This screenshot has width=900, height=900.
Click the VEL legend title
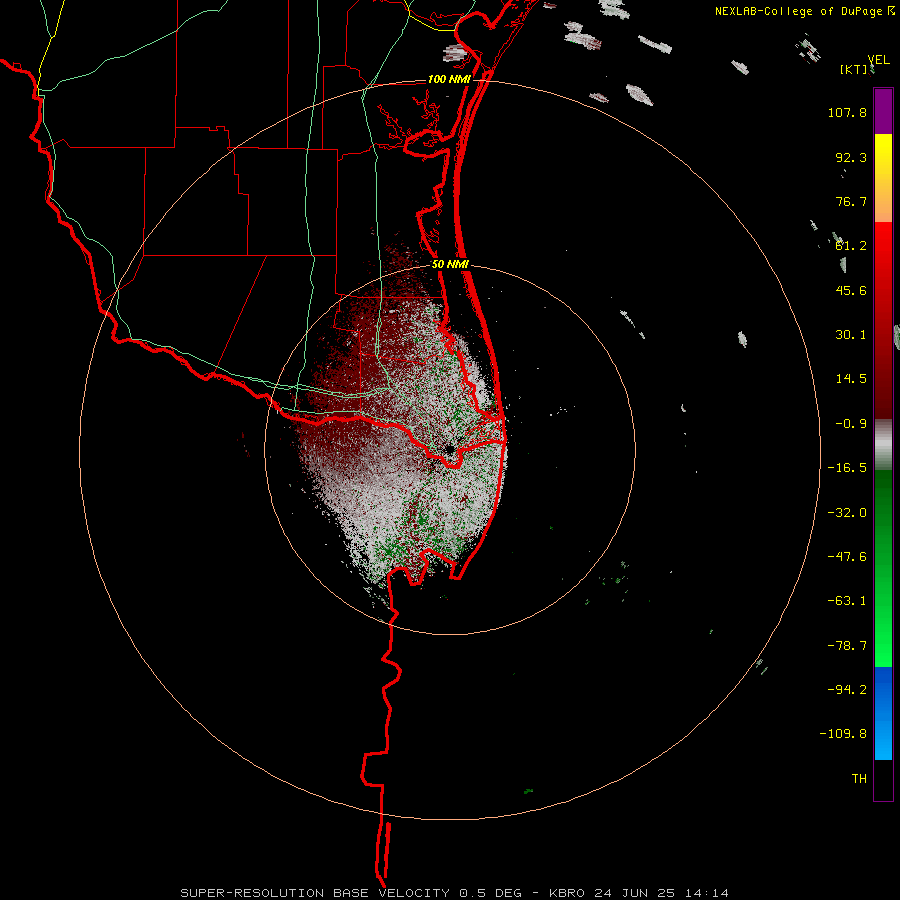tap(878, 60)
